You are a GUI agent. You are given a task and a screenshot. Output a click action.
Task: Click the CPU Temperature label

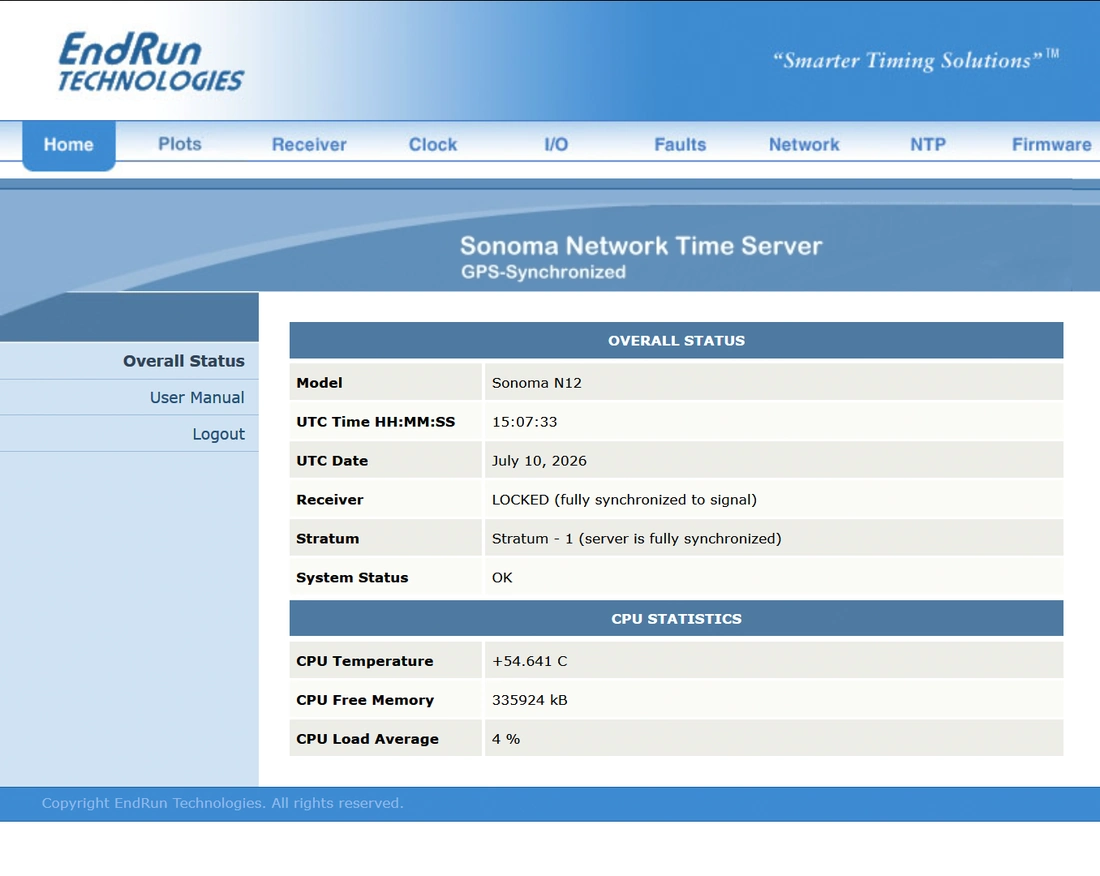365,661
